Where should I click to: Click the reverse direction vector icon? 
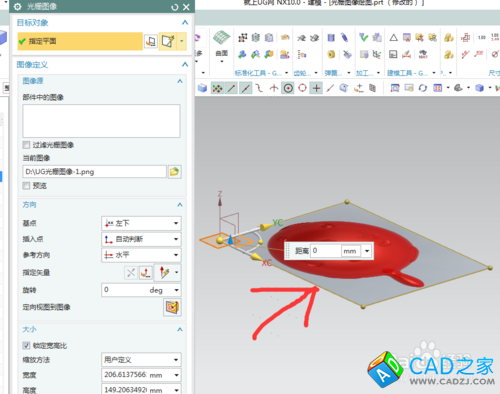click(131, 273)
